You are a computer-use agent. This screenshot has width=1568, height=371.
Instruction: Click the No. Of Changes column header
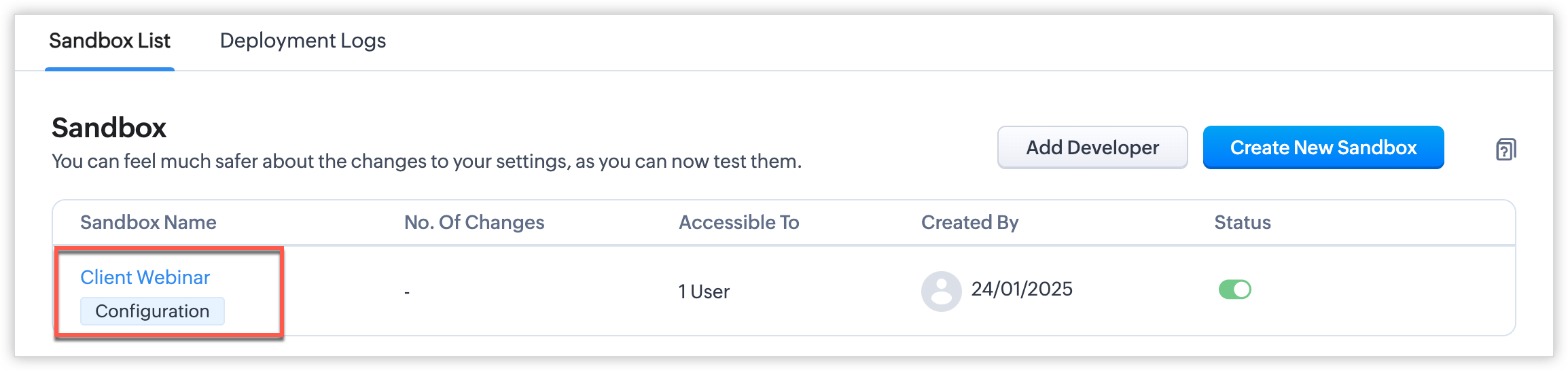coord(474,222)
